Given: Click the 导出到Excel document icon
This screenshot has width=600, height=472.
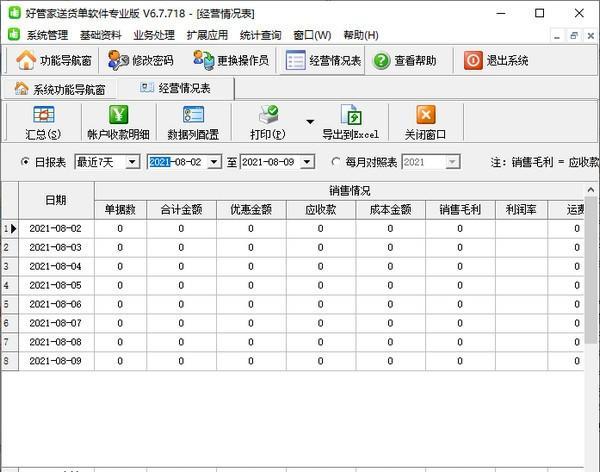Looking at the screenshot, I should pyautogui.click(x=351, y=115).
